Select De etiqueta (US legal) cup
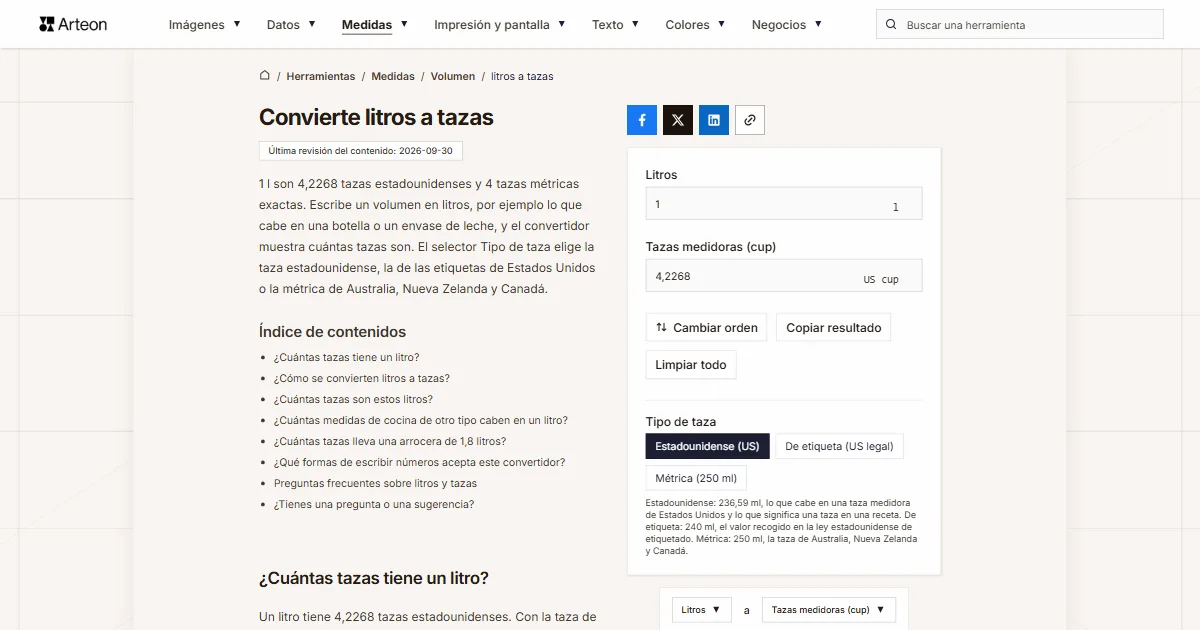The image size is (1200, 630). (x=839, y=446)
